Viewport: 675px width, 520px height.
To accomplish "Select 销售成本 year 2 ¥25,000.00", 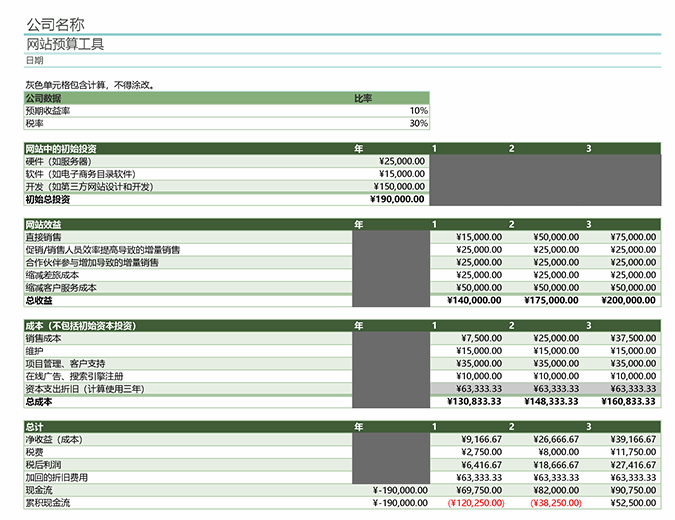I will [556, 338].
